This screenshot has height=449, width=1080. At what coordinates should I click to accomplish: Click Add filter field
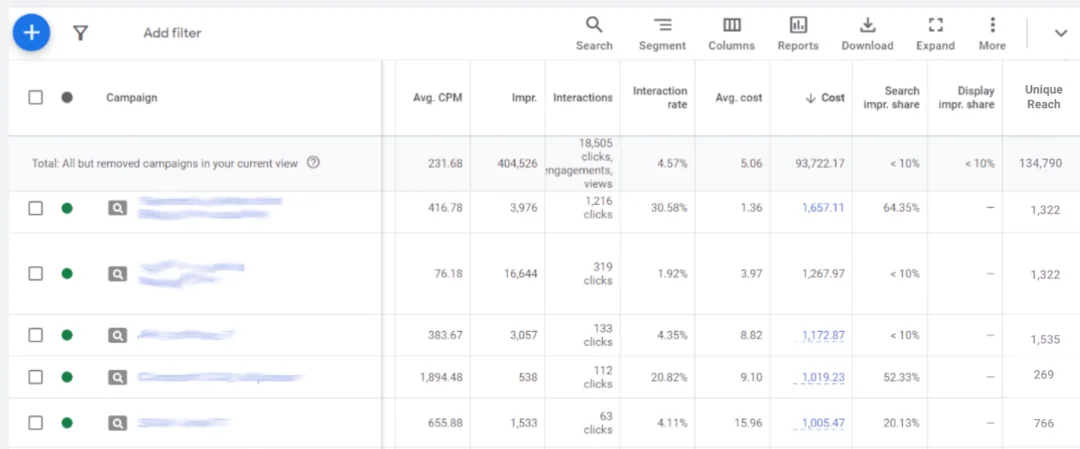click(x=172, y=33)
